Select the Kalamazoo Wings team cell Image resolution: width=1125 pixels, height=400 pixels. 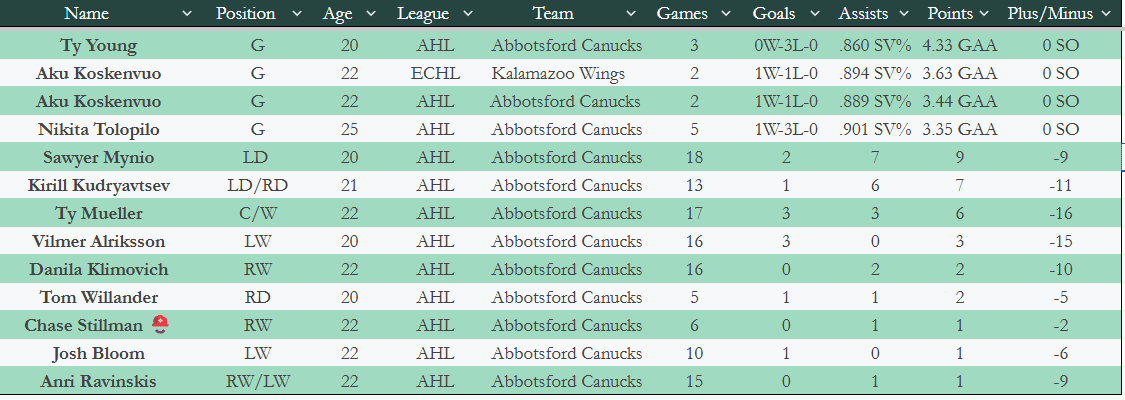pos(558,74)
